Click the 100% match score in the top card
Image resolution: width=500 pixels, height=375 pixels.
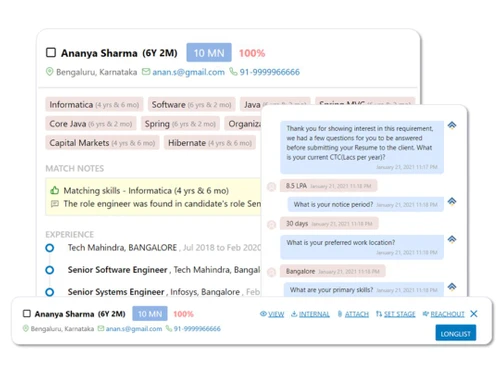pos(252,53)
